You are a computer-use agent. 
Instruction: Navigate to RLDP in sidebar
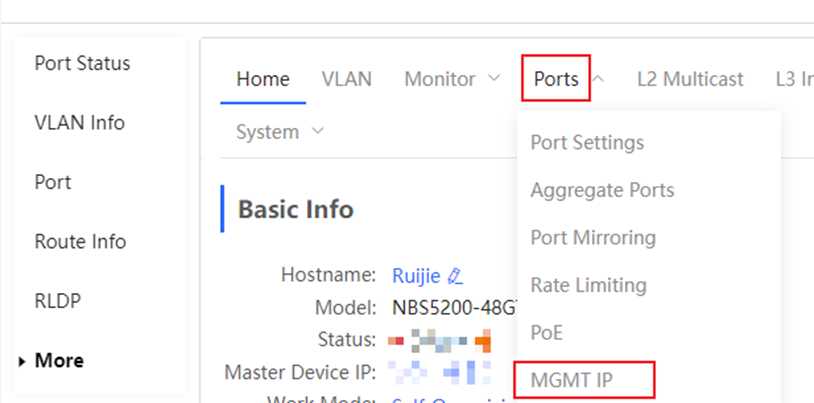click(57, 301)
